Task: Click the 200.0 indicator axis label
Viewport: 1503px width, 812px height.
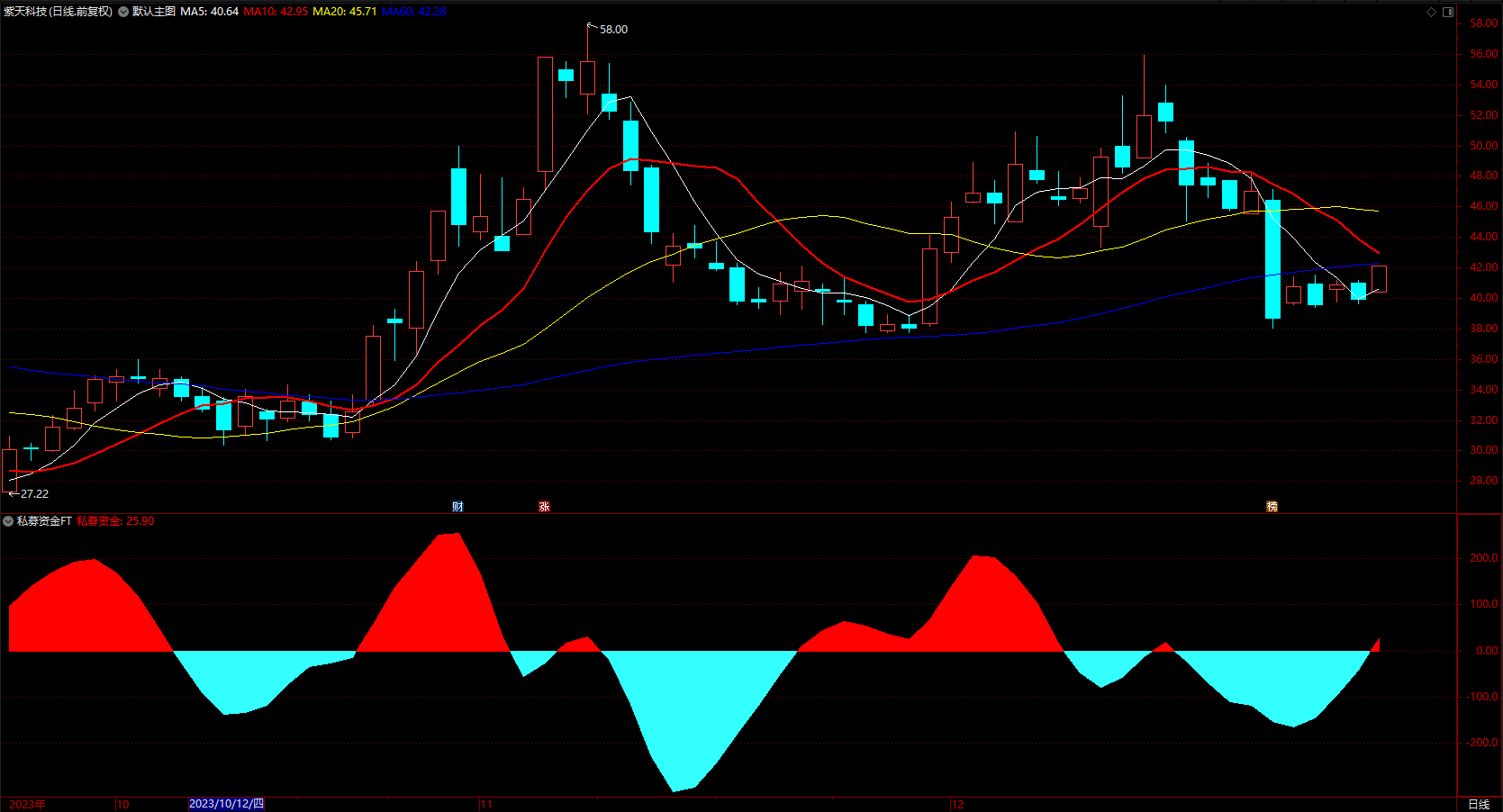Action: [x=1484, y=558]
